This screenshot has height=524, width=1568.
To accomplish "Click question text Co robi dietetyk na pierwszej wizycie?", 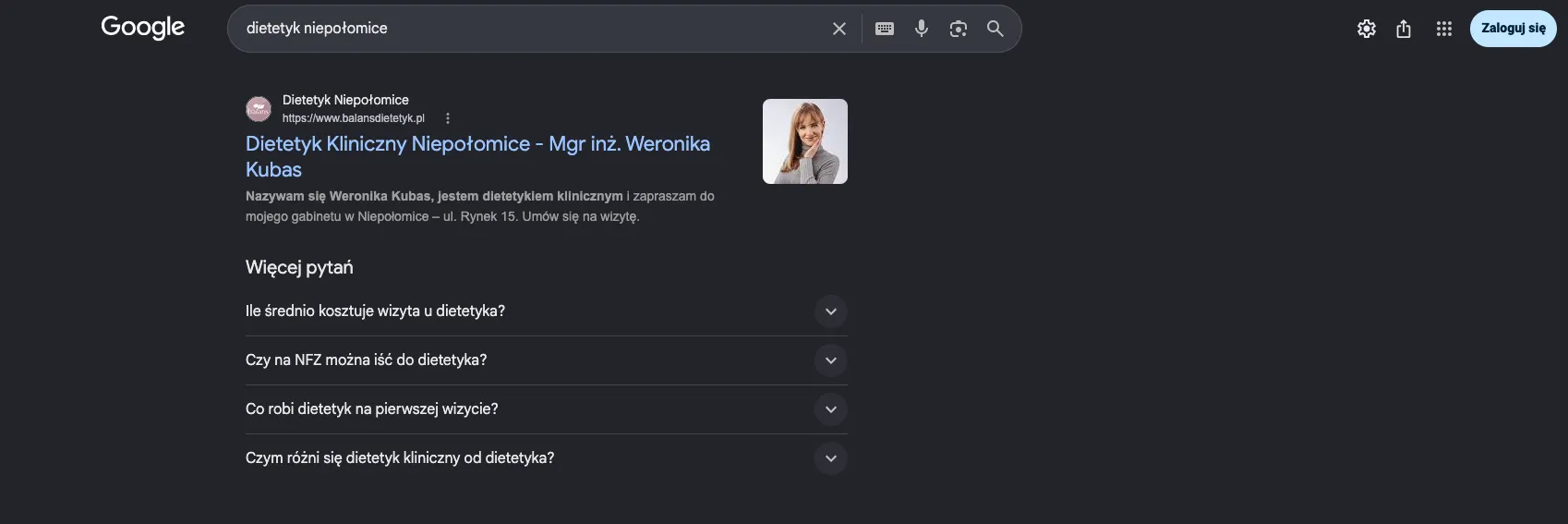I will [372, 409].
